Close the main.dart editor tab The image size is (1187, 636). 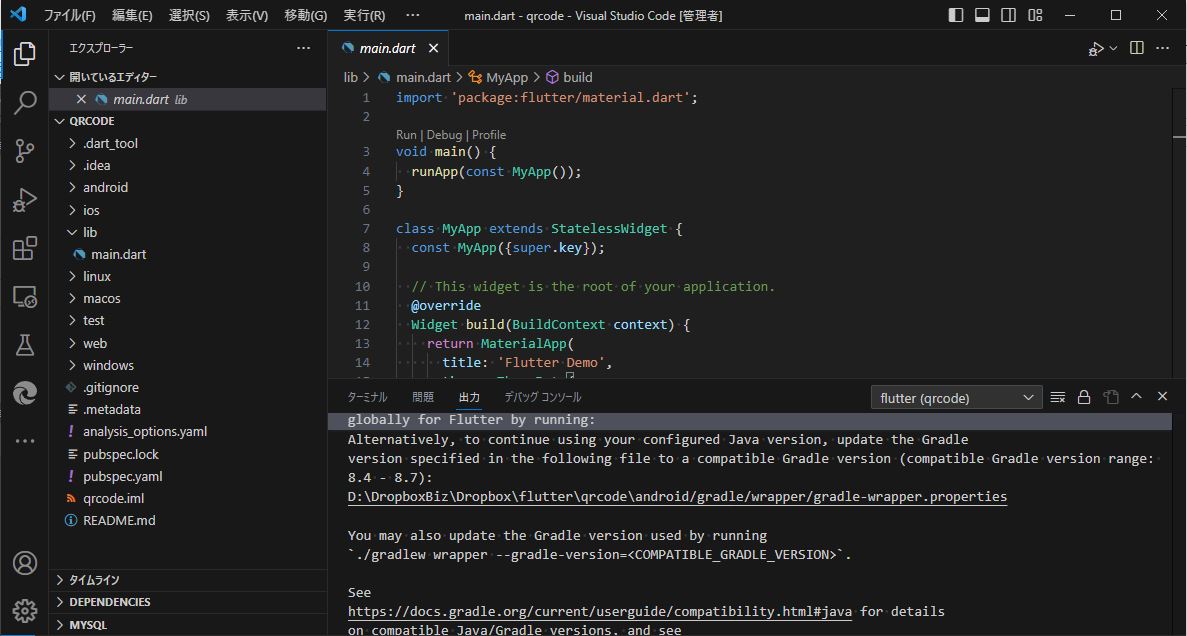[x=433, y=48]
